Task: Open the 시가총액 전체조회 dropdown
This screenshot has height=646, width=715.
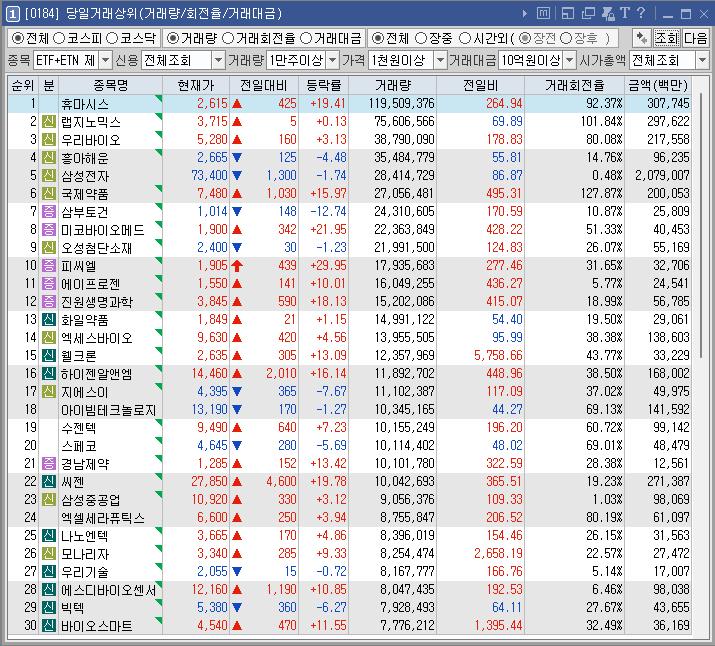Action: (702, 60)
